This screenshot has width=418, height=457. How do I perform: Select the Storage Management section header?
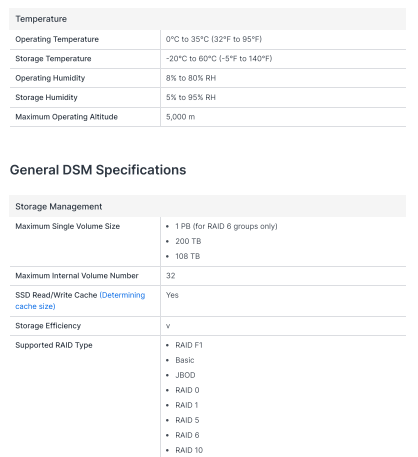coord(207,206)
